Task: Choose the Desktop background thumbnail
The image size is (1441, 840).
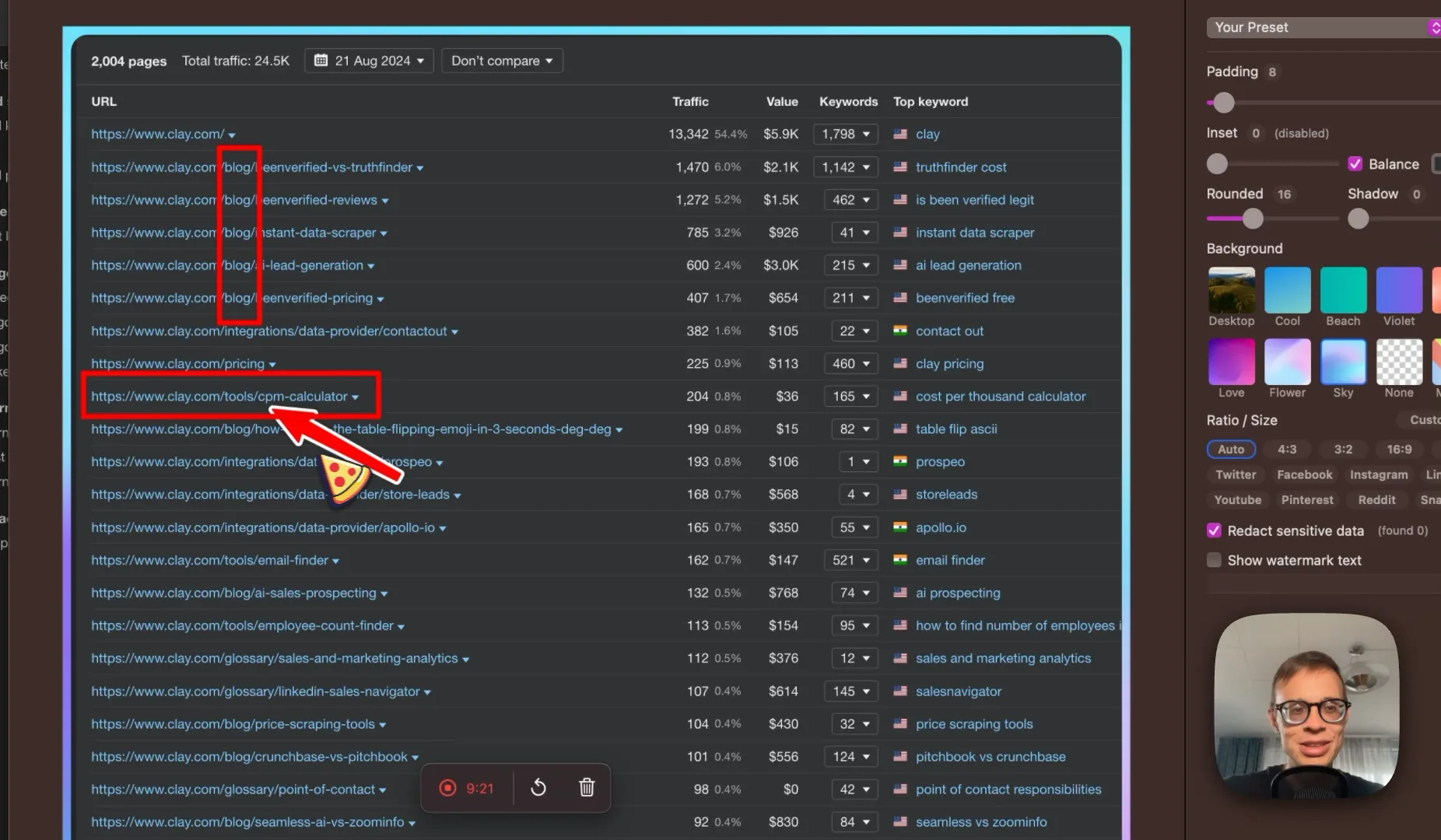Action: click(x=1232, y=289)
